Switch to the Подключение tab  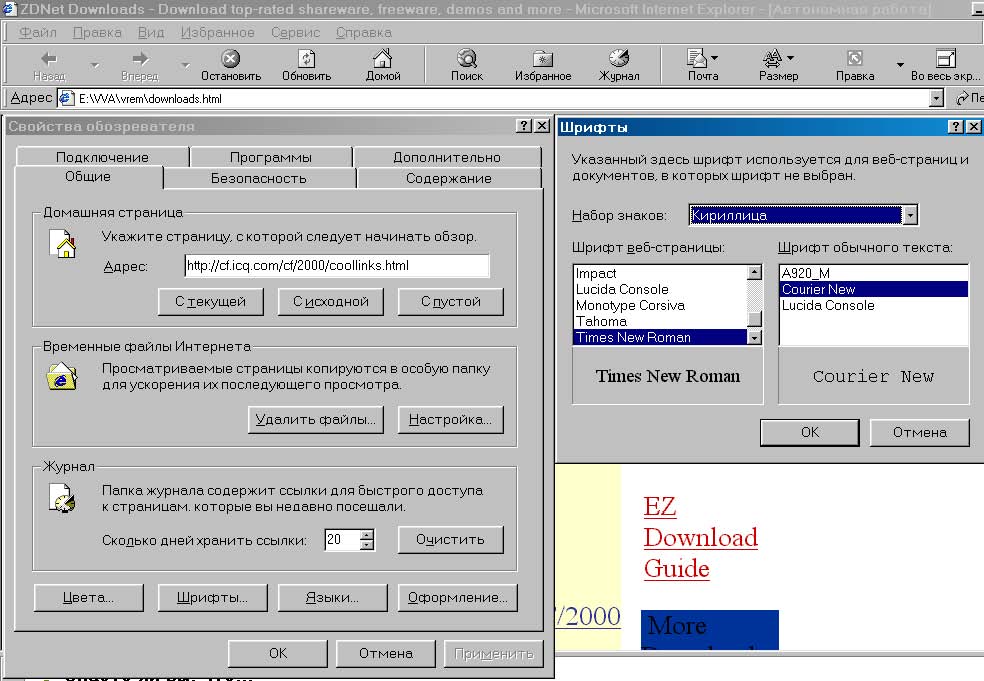tap(102, 157)
